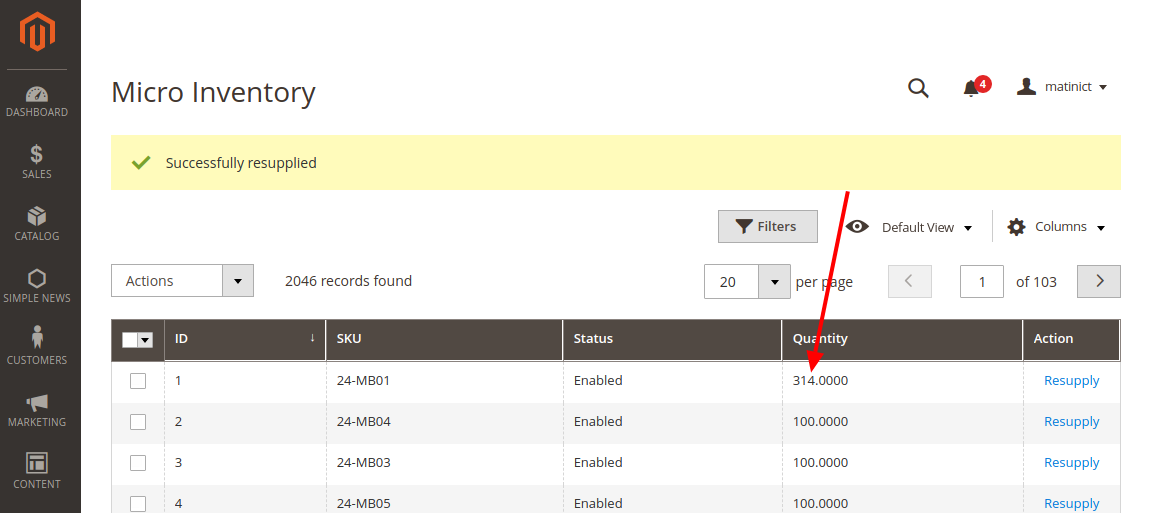This screenshot has width=1152, height=513.
Task: Tick the checkbox for SKU 24-MB03
Action: [138, 463]
